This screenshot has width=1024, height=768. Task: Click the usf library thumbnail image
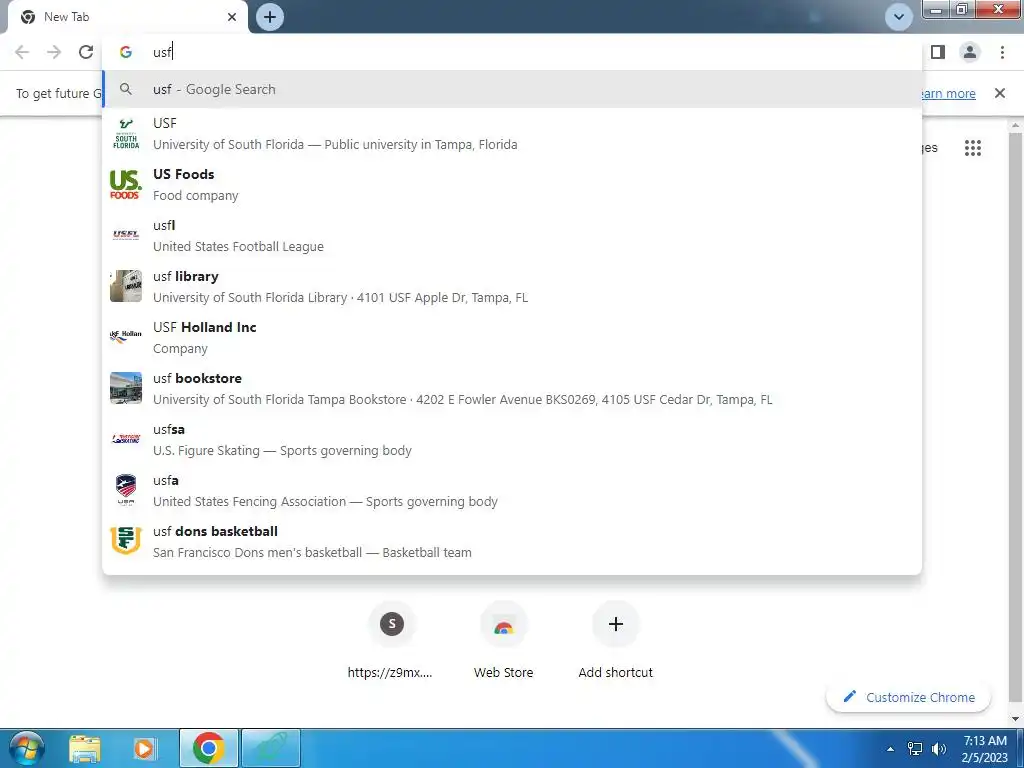[x=125, y=286]
